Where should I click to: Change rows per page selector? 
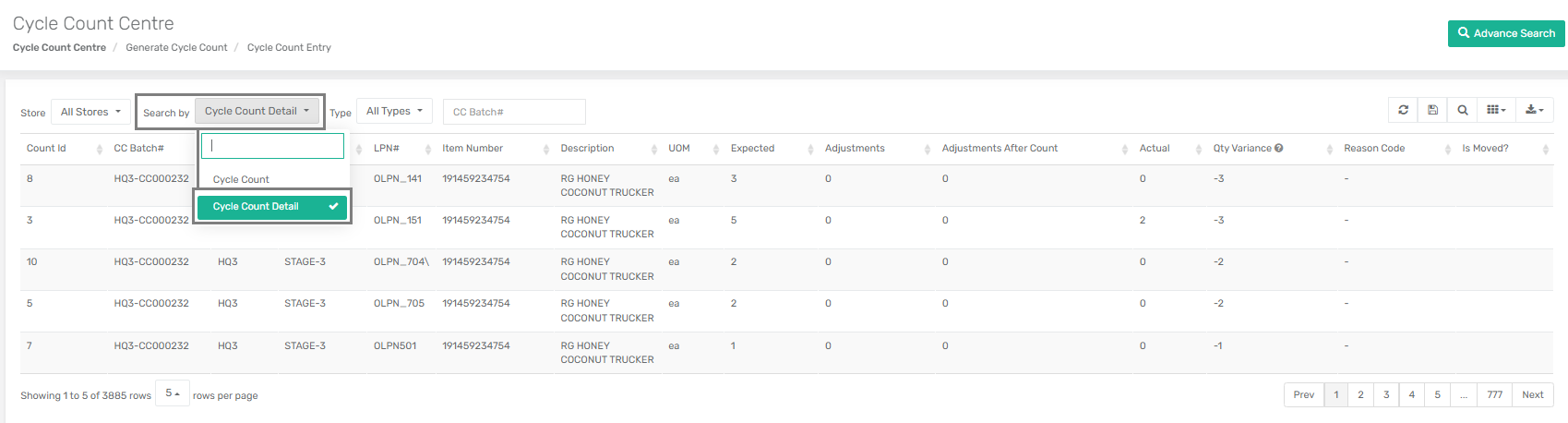pyautogui.click(x=173, y=393)
